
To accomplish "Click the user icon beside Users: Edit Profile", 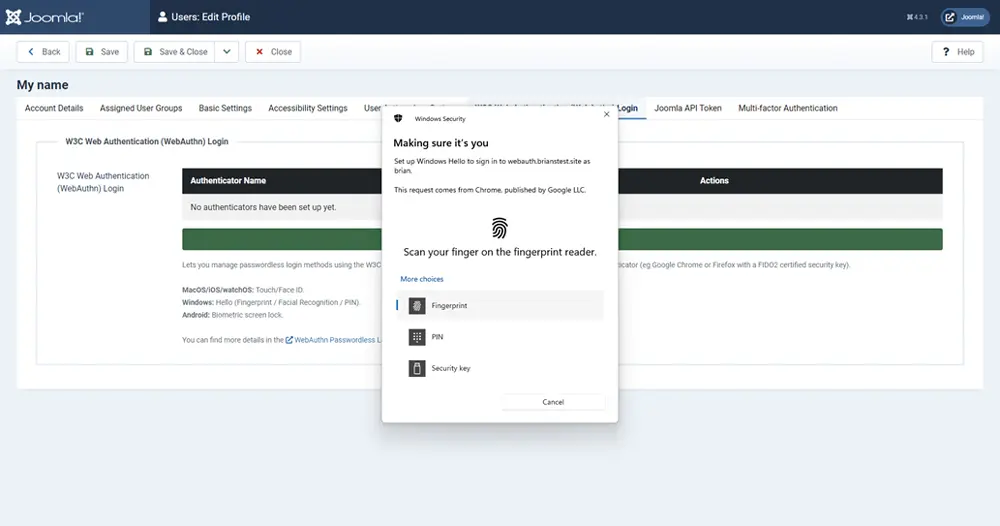I will pyautogui.click(x=162, y=17).
